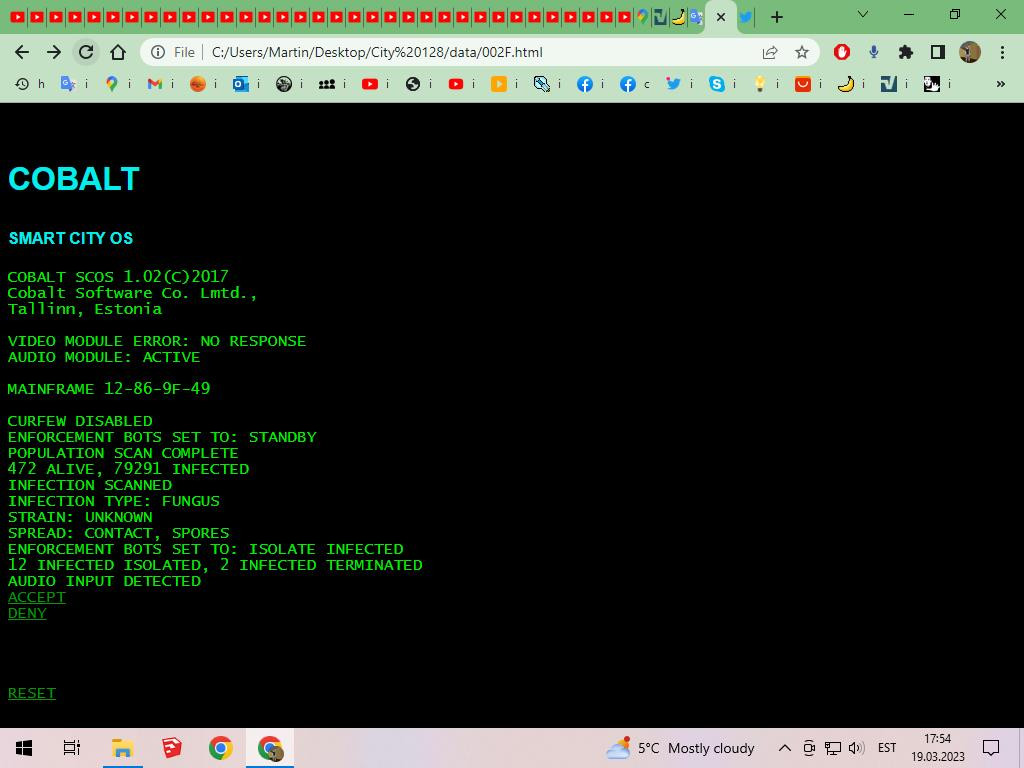The width and height of the screenshot is (1024, 768).
Task: Reload the page with the refresh button
Action: [86, 52]
